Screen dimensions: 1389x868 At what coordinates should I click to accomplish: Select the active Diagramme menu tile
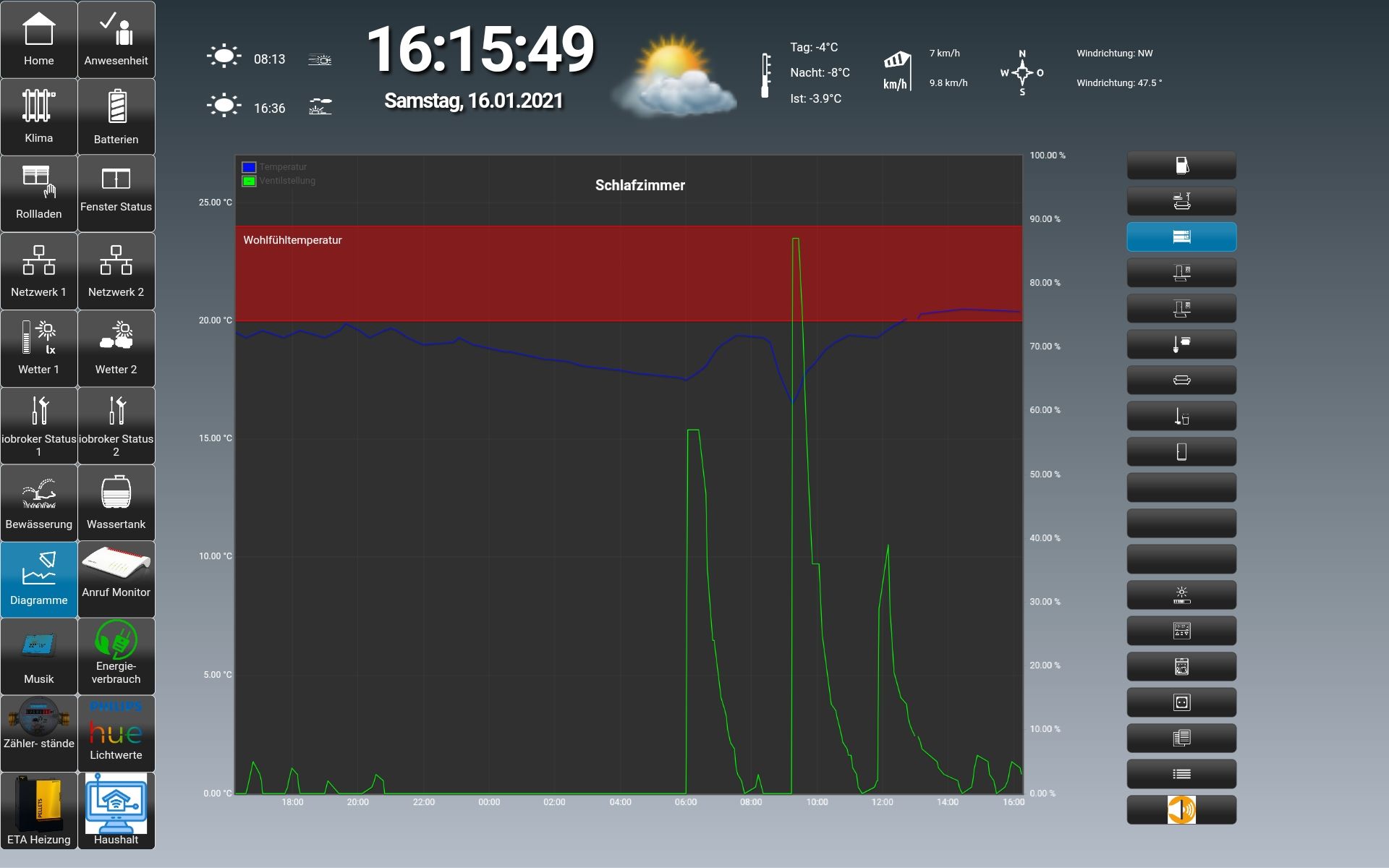[x=38, y=579]
